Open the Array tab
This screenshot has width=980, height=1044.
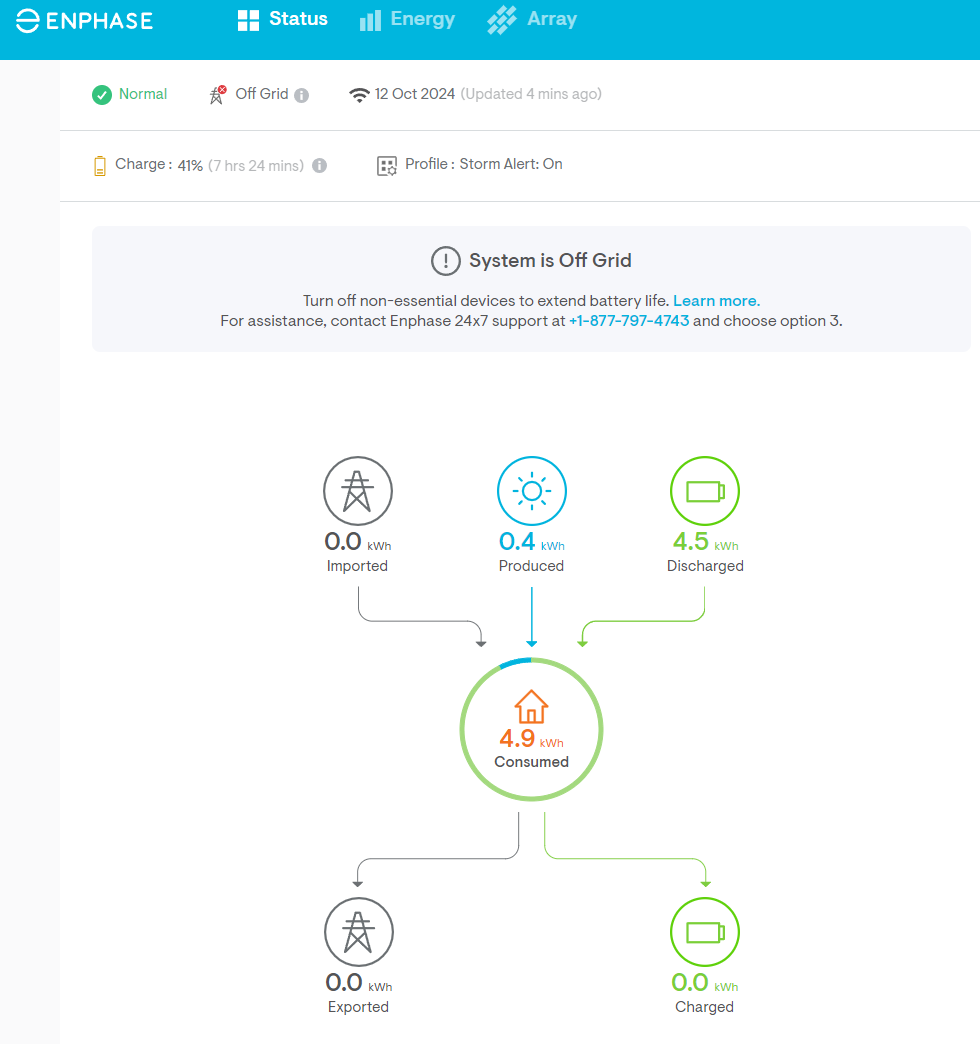tap(532, 20)
